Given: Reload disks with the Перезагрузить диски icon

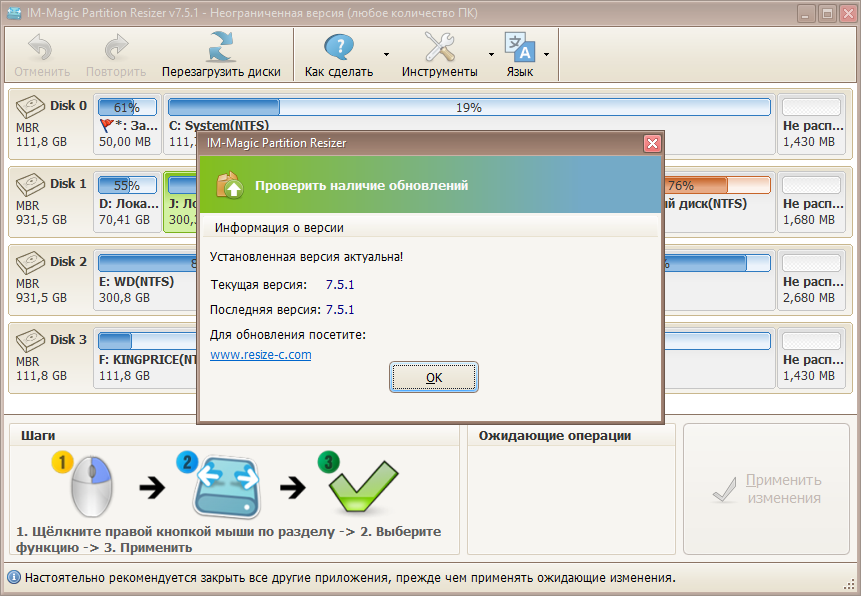Looking at the screenshot, I should coord(221,47).
